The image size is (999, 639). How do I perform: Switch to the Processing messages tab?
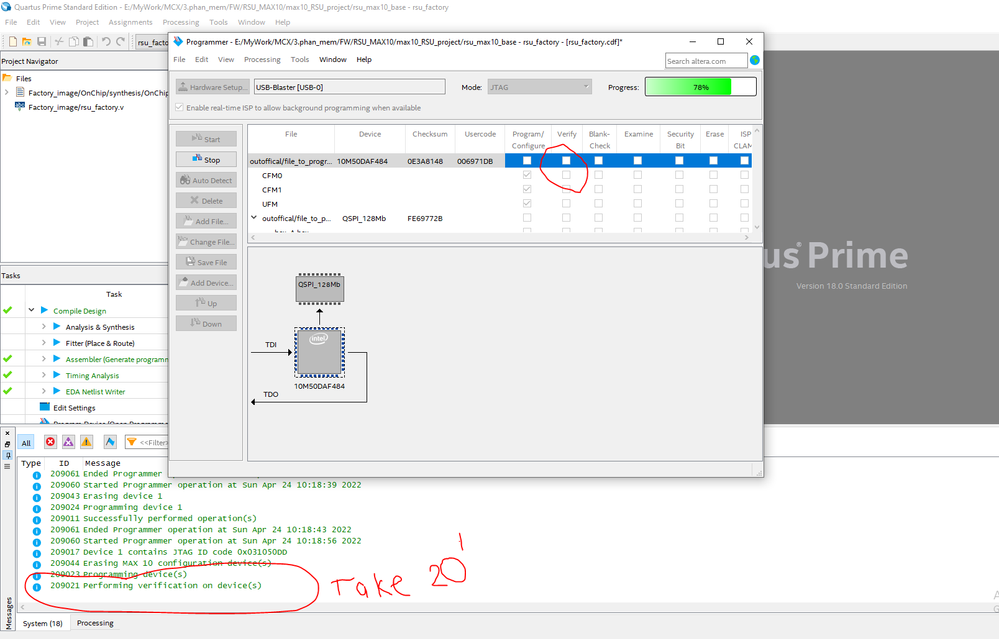[x=95, y=623]
